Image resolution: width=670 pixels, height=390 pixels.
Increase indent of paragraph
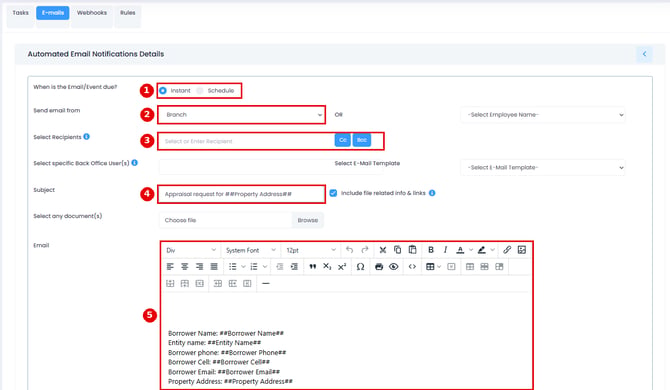pyautogui.click(x=294, y=267)
